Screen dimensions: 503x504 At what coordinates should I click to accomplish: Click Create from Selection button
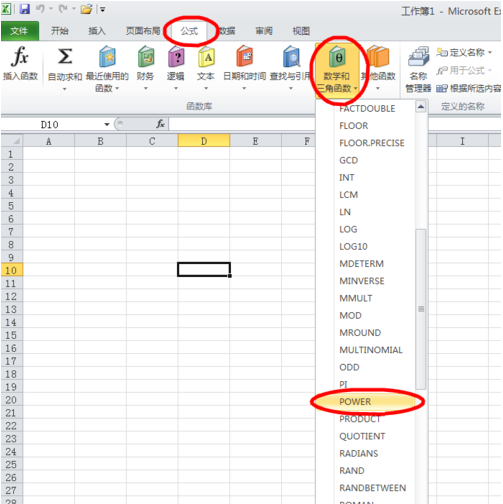point(468,88)
